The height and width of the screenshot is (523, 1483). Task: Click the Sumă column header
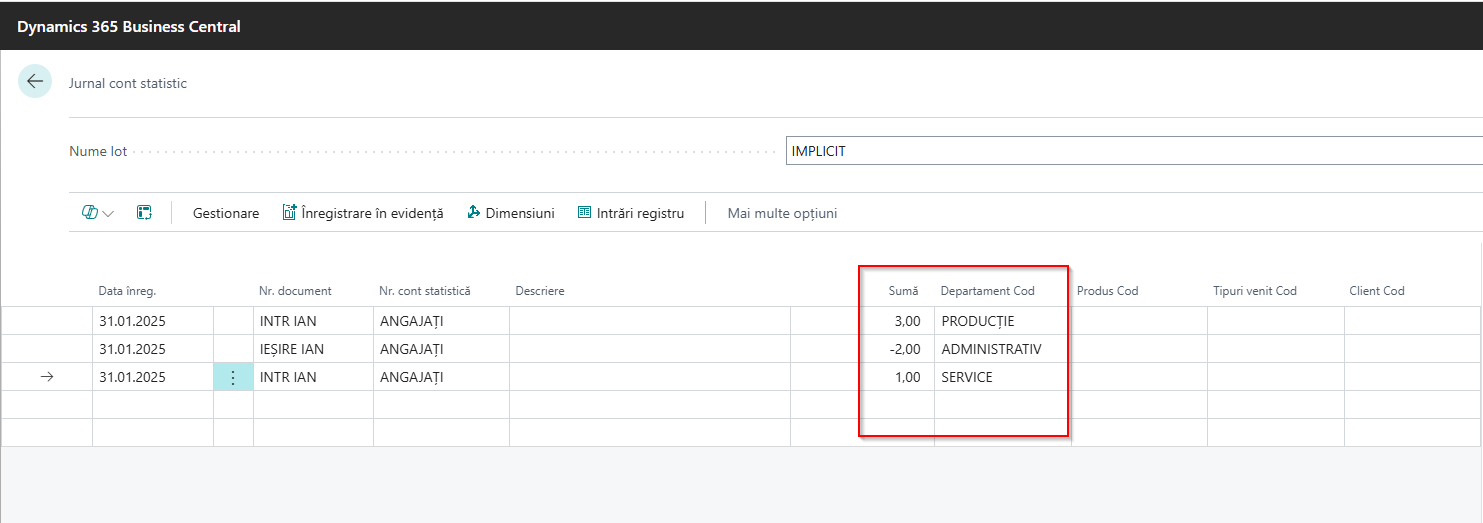pos(904,291)
